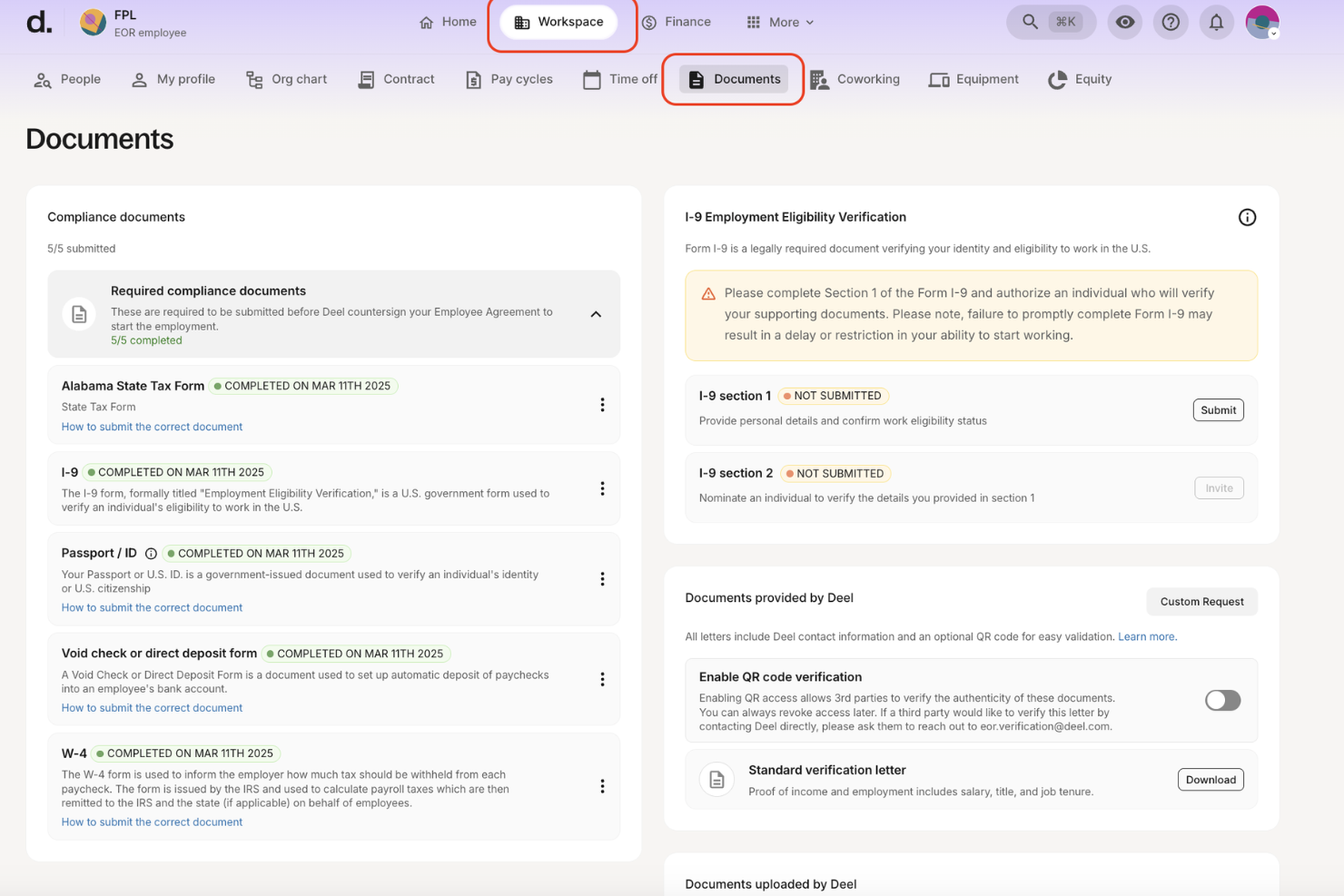Select the Pay cycles icon
Screen dimensions: 1344x896
point(473,79)
